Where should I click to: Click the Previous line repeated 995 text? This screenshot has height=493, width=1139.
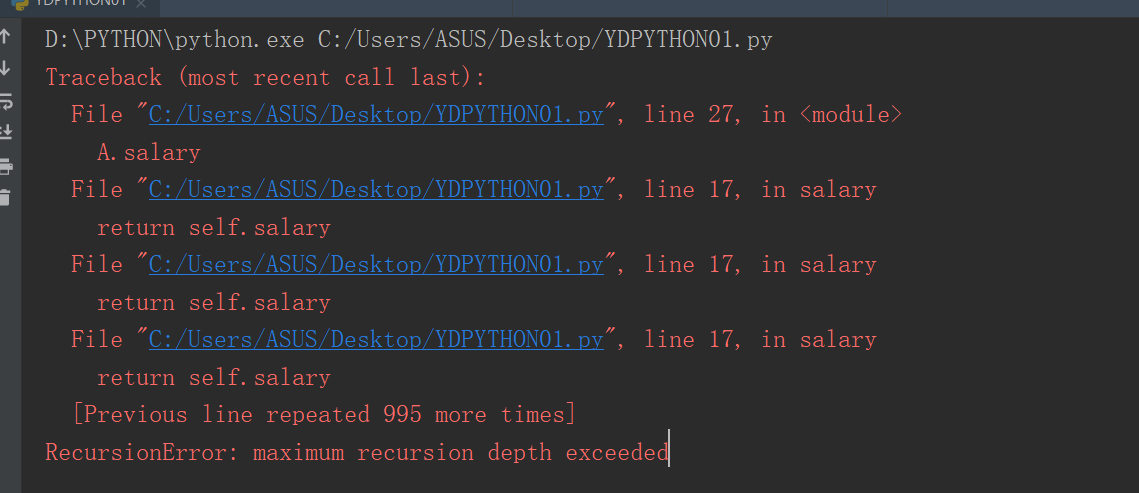pos(324,415)
